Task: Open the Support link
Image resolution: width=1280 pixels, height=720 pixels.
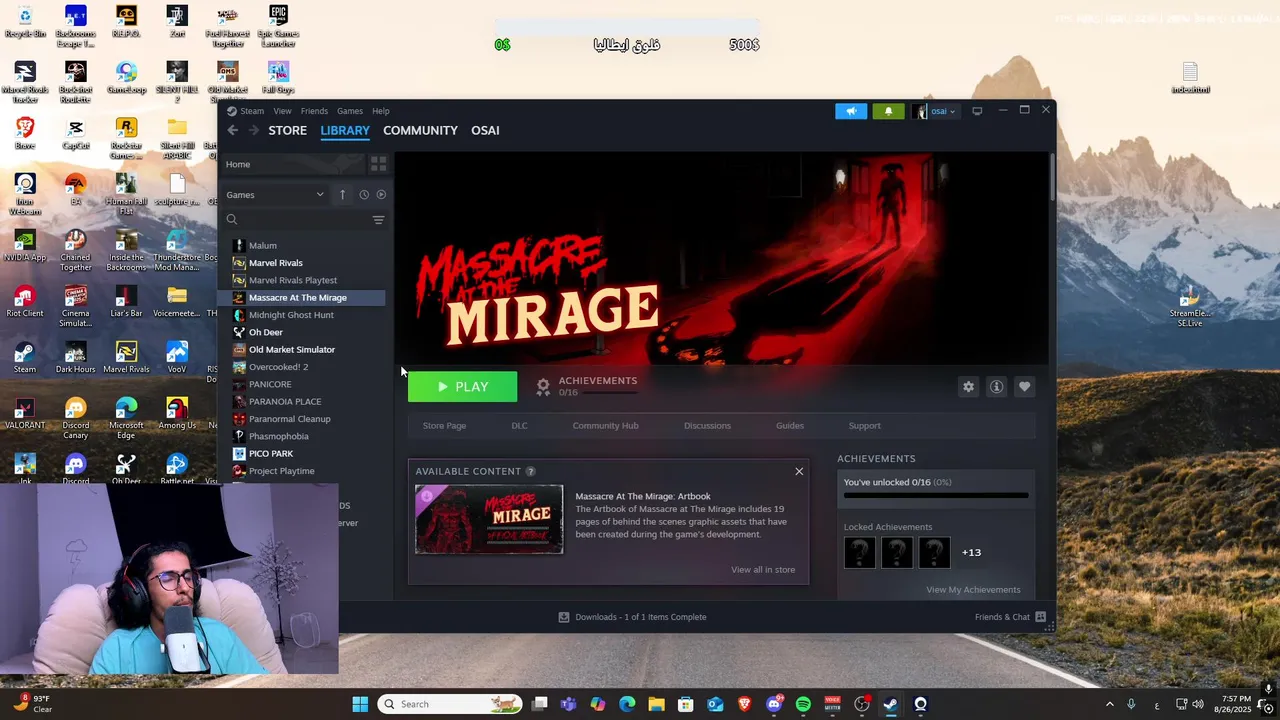Action: (x=865, y=426)
